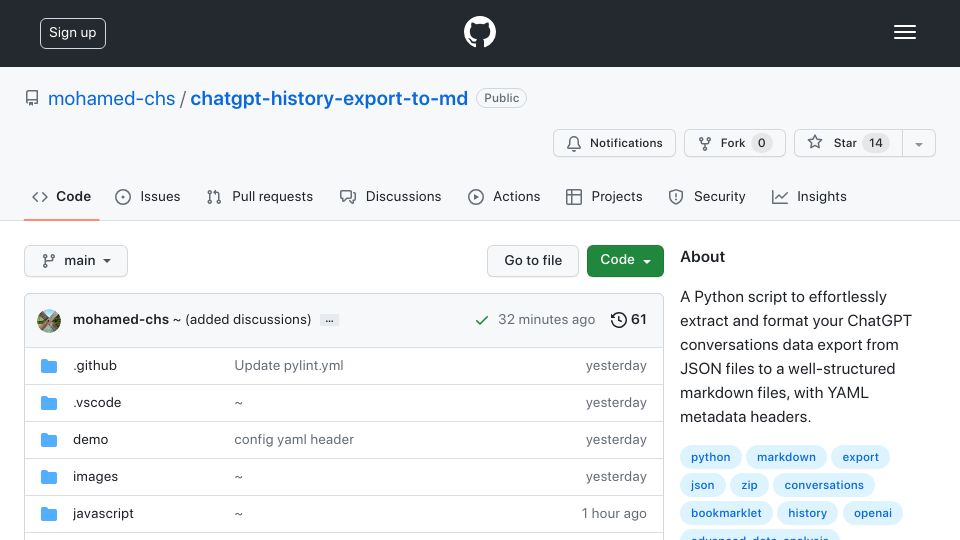Click the openai topic tag
This screenshot has height=540, width=960.
pyautogui.click(x=873, y=514)
